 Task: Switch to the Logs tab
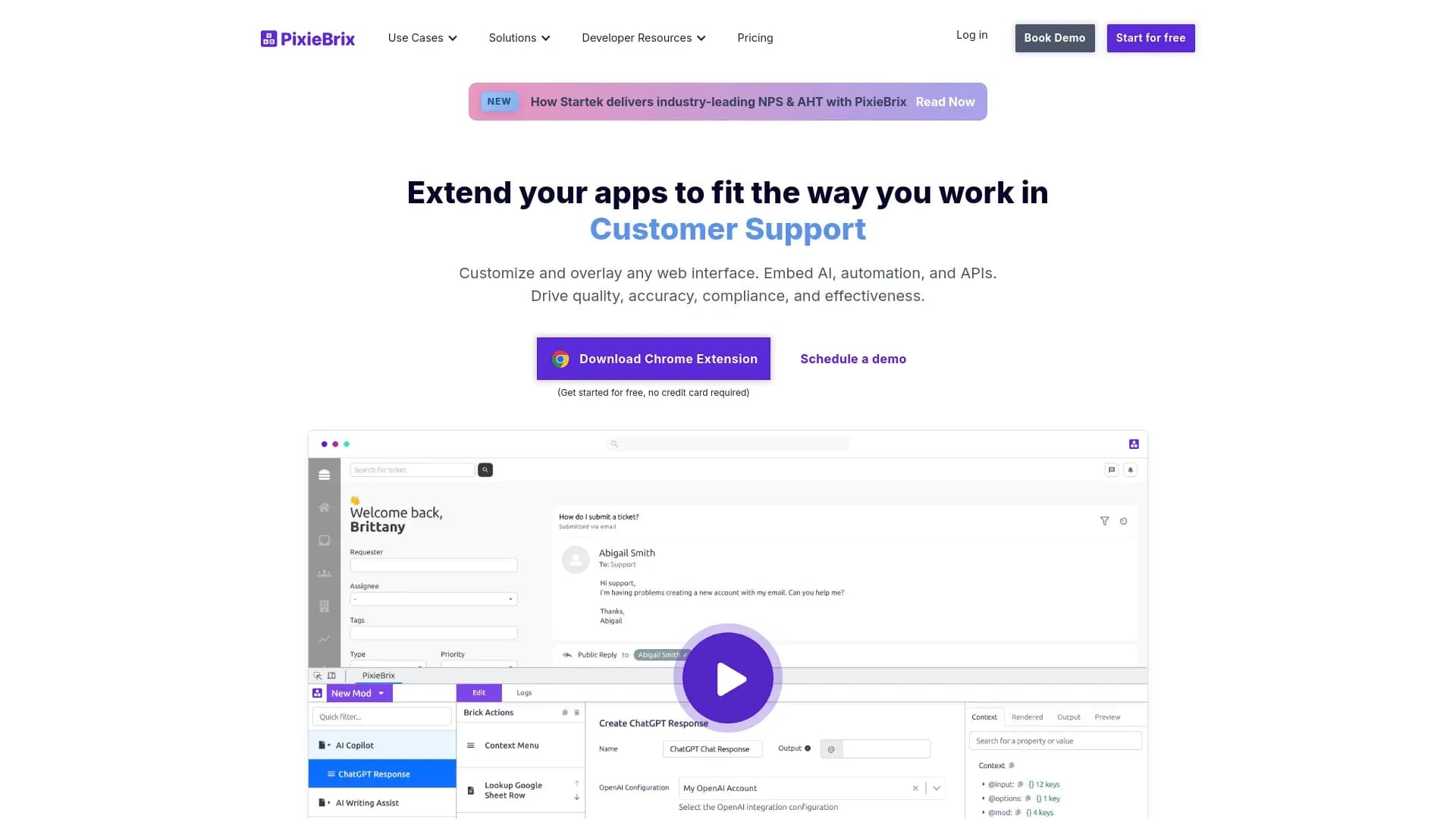[x=524, y=692]
